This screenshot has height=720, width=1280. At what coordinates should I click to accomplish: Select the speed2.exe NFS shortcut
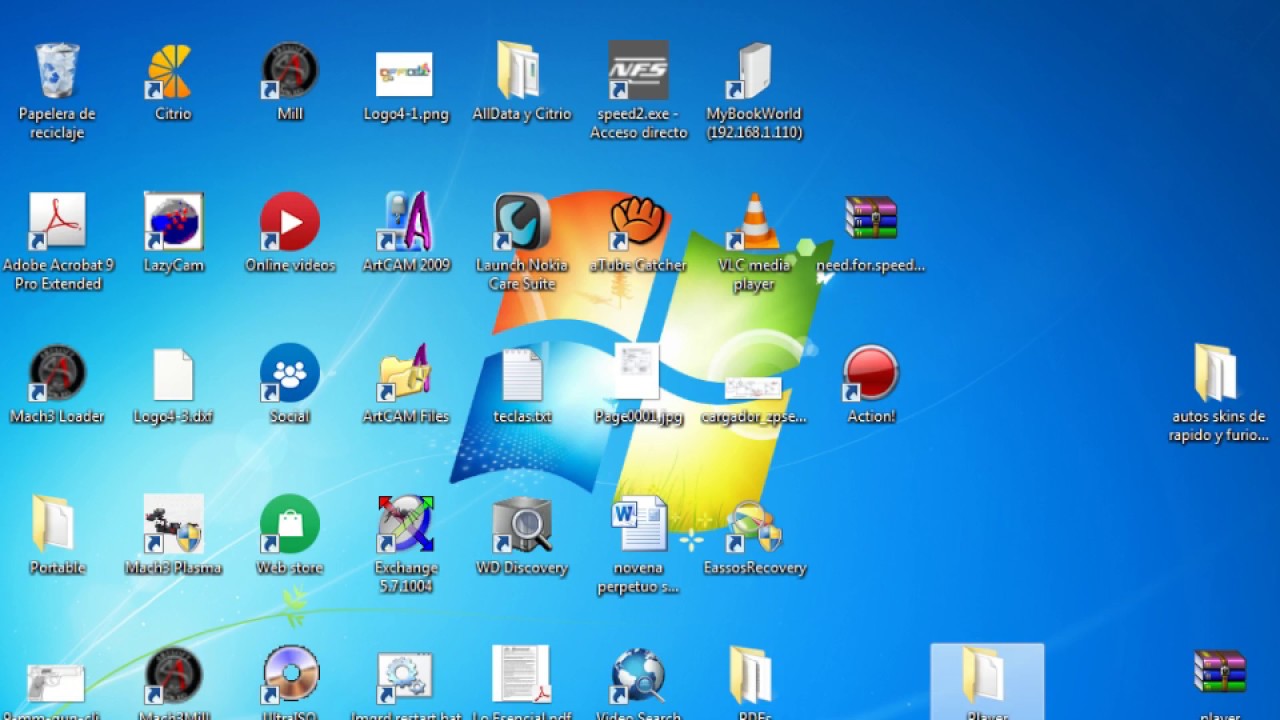click(x=638, y=72)
